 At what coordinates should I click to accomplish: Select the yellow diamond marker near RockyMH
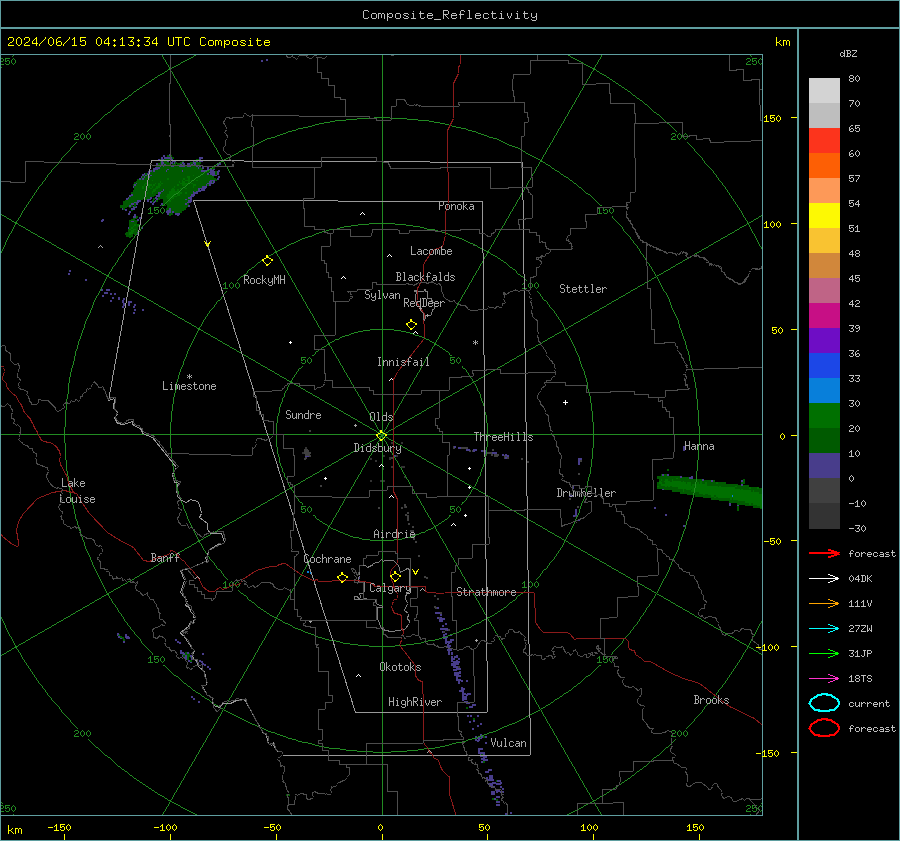click(x=267, y=261)
